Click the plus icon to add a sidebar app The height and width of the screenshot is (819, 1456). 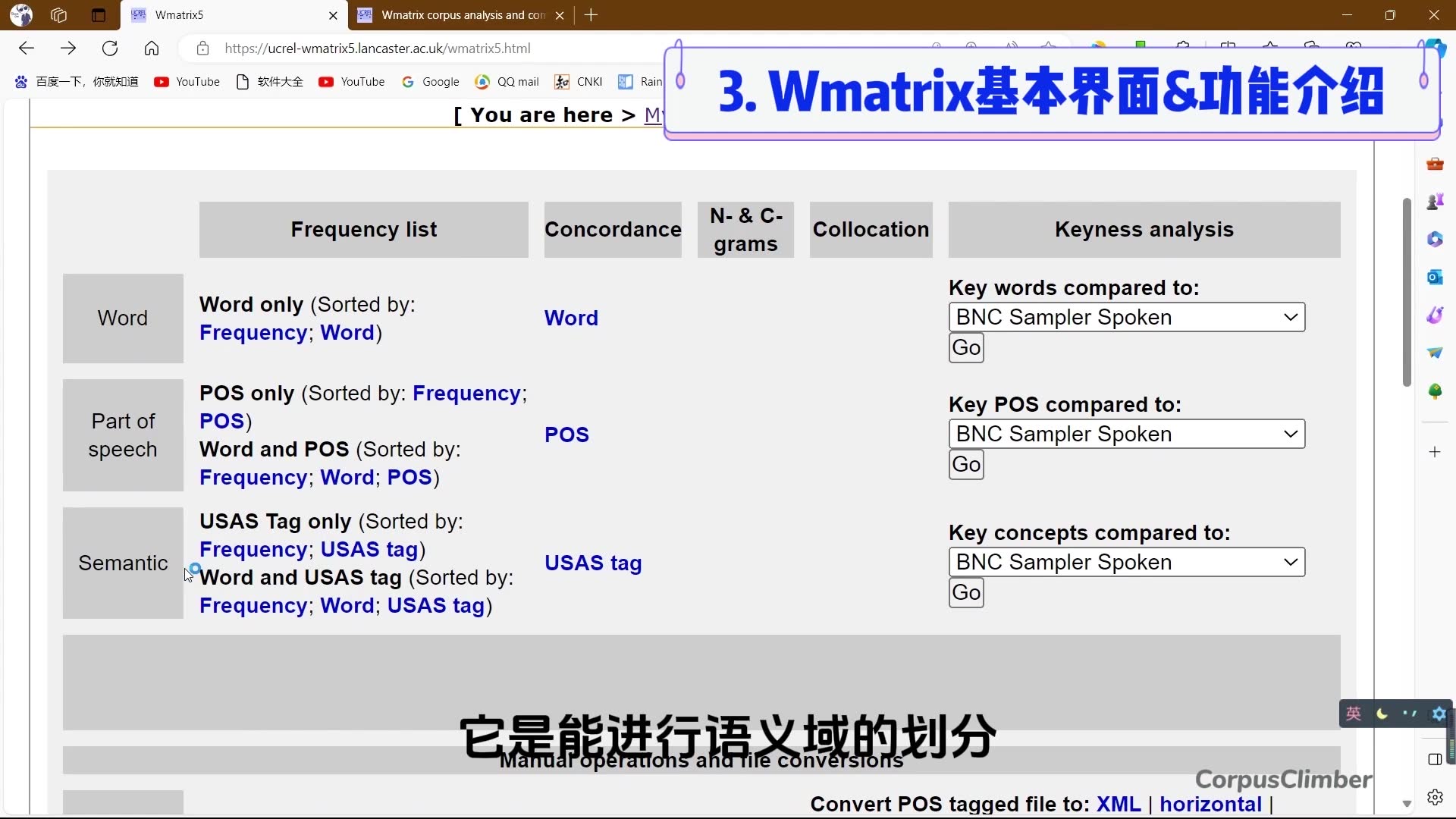coord(1436,452)
